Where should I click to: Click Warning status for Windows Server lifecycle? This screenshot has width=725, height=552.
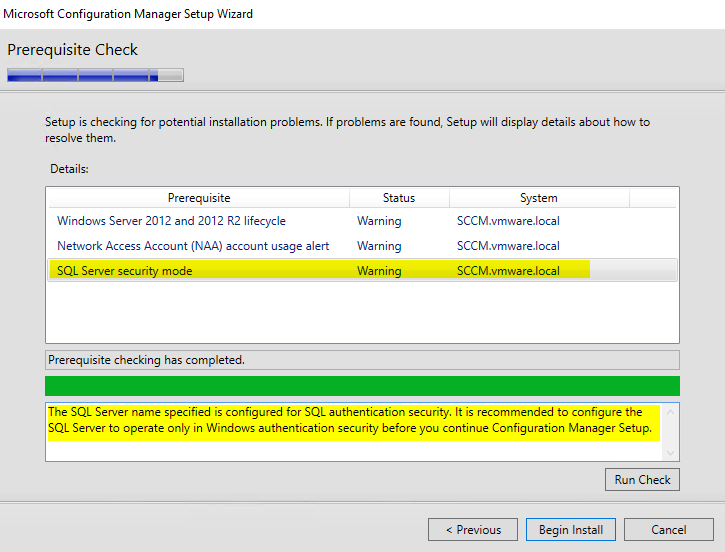pyautogui.click(x=379, y=221)
